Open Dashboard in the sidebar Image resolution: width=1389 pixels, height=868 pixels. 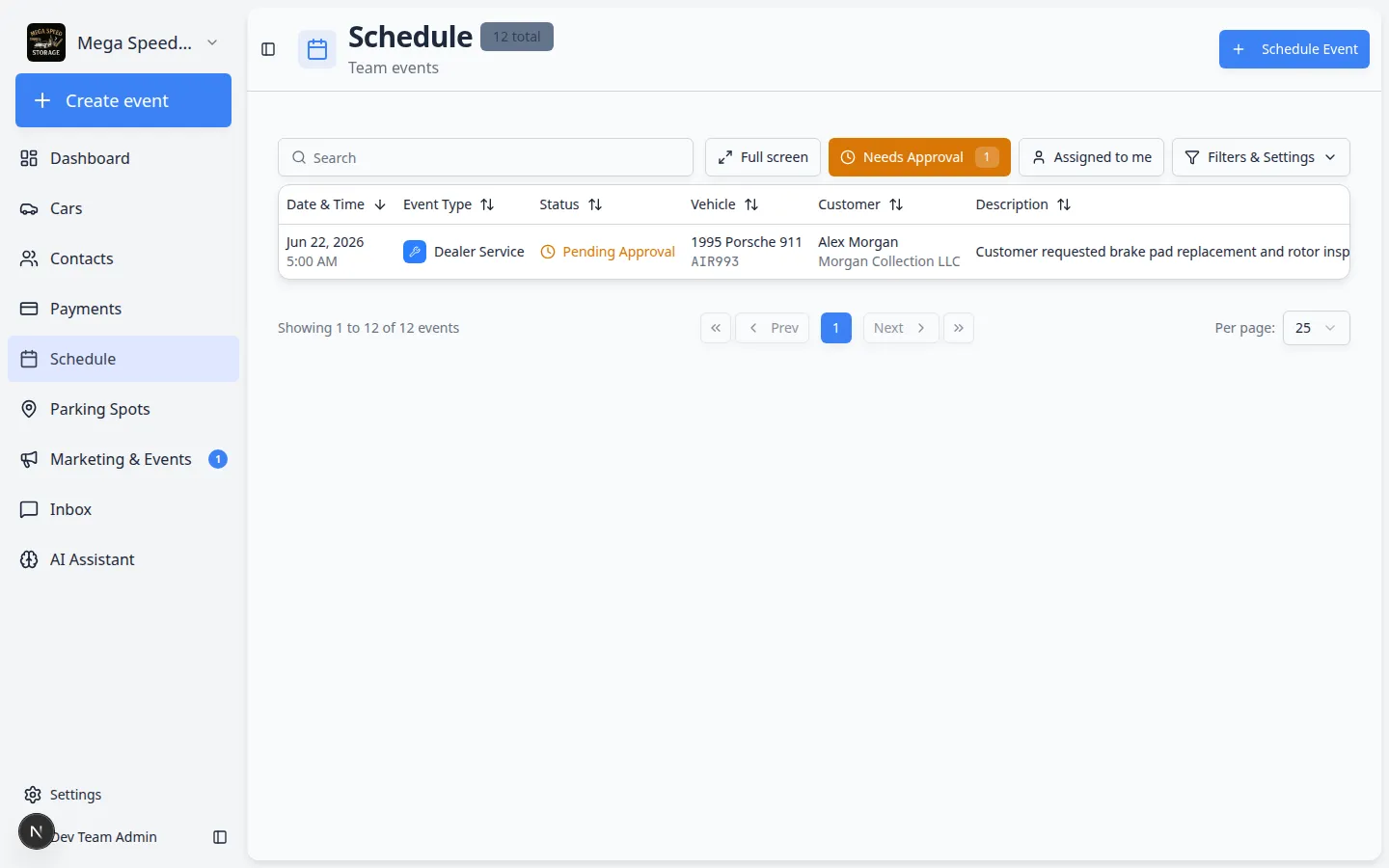[123, 158]
